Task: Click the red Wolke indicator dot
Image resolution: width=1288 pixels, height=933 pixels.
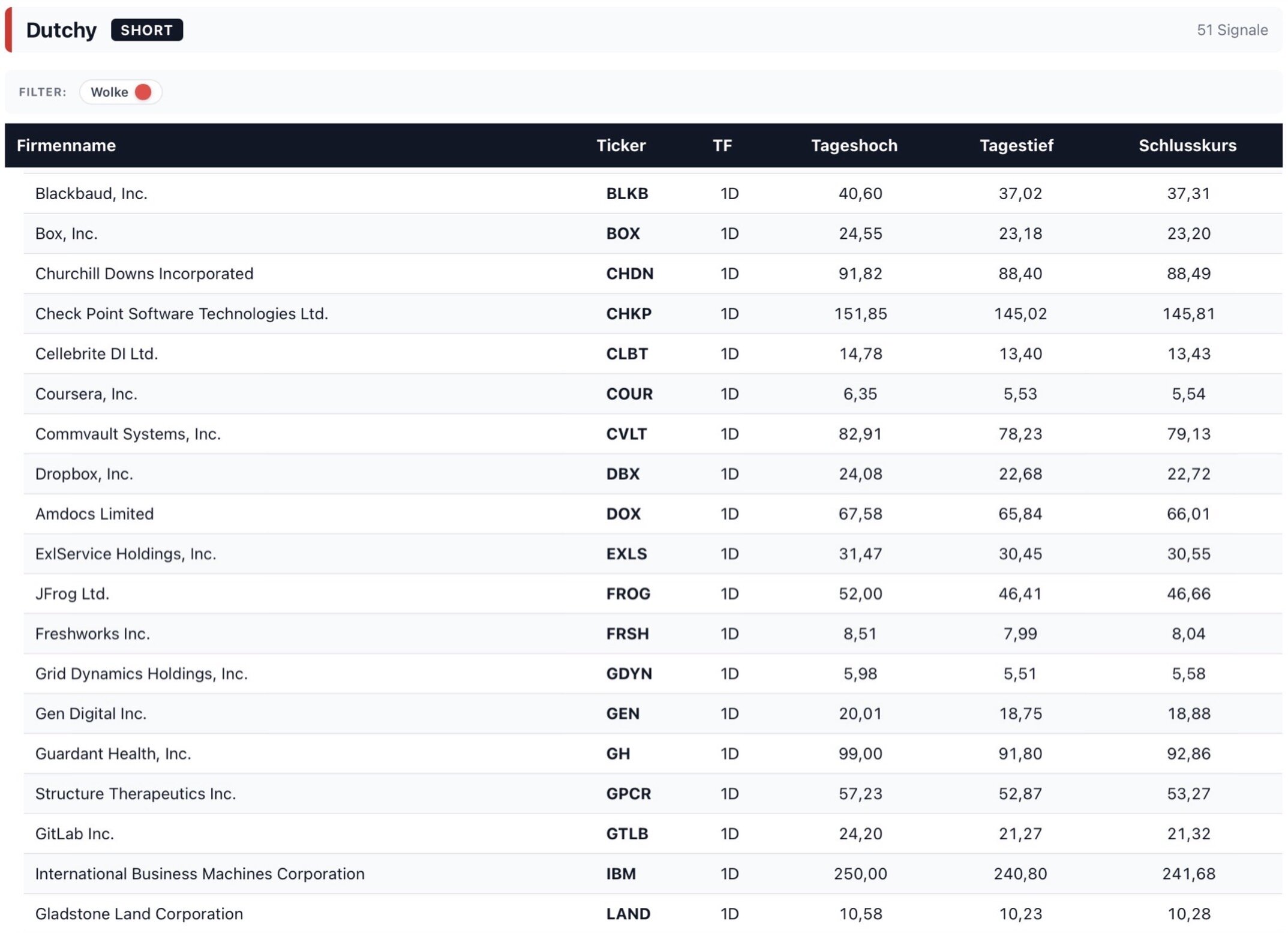Action: pyautogui.click(x=143, y=92)
